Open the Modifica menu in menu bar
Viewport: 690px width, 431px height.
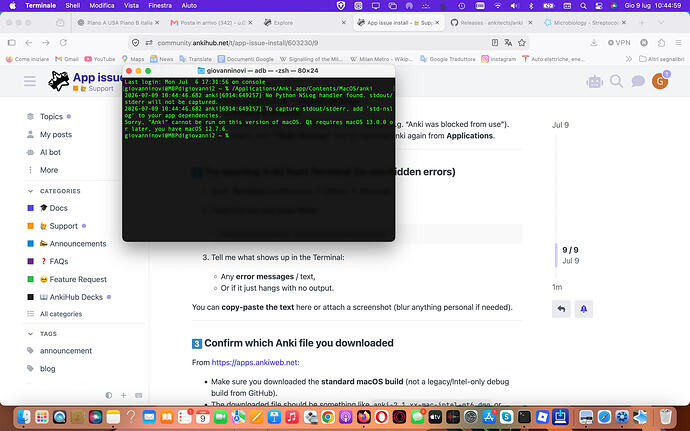click(102, 6)
